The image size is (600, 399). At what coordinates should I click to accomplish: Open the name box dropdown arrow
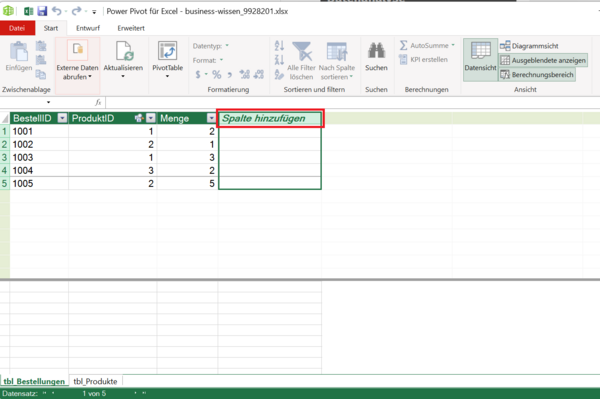(48, 102)
